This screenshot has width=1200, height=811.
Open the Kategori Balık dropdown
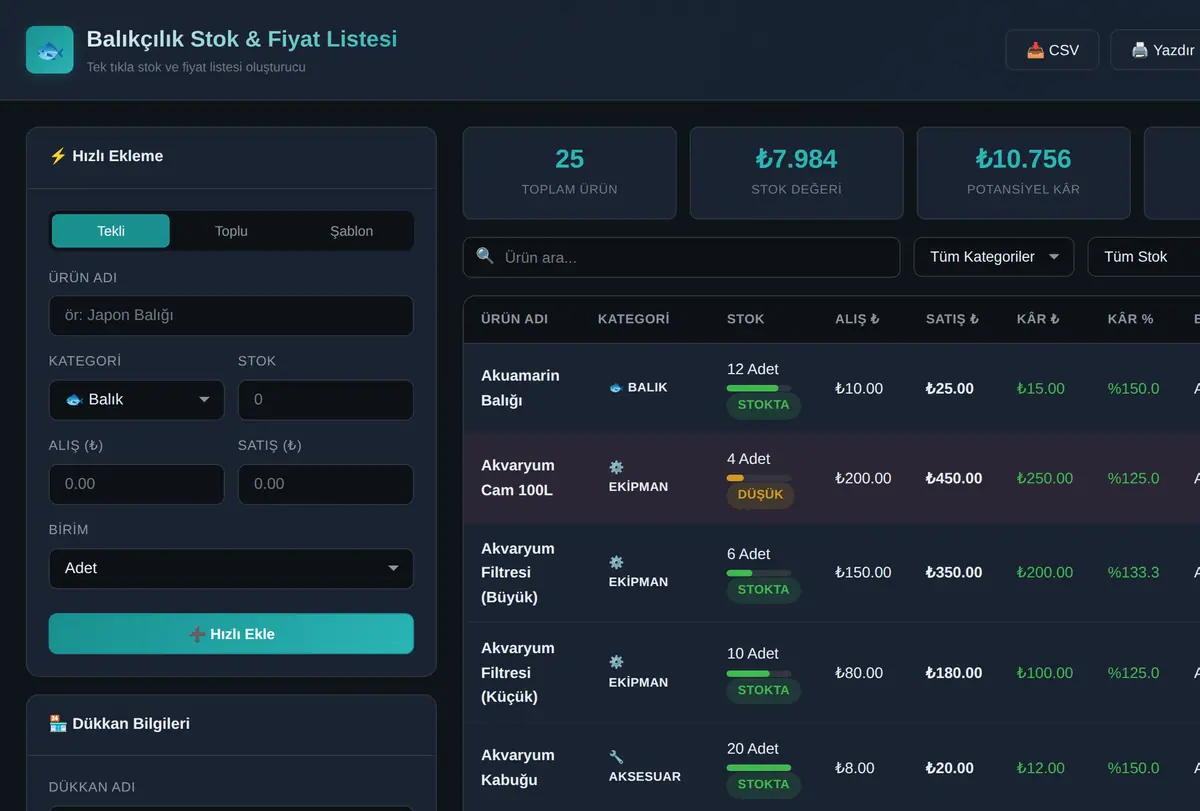click(x=136, y=400)
